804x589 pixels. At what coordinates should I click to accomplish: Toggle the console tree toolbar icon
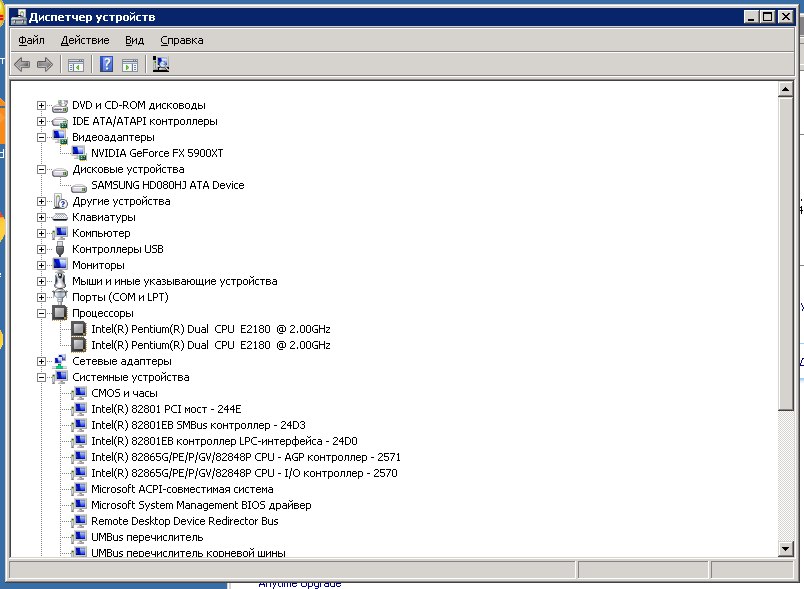[x=76, y=65]
